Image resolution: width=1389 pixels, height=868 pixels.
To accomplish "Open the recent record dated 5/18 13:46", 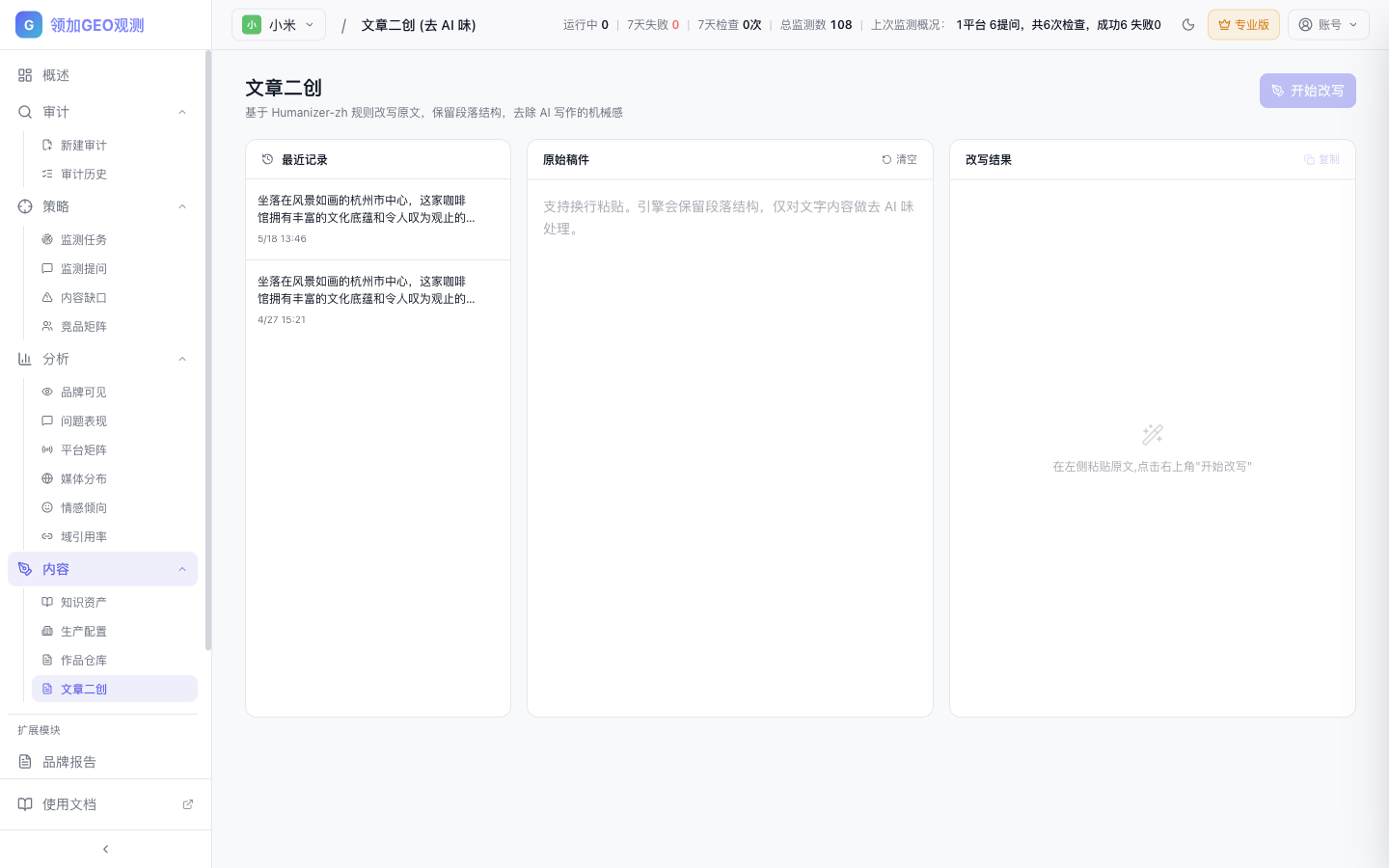I will coord(378,219).
